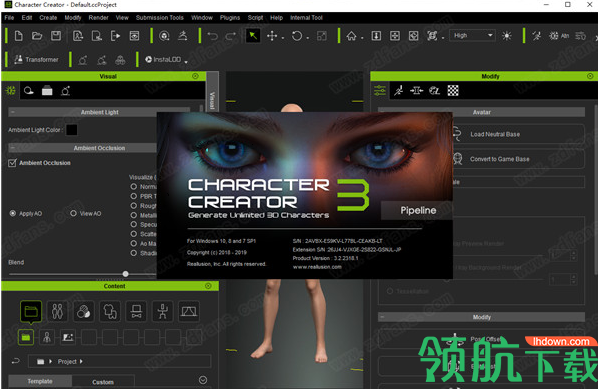This screenshot has width=598, height=389.
Task: Click the Script menu
Action: pos(255,18)
